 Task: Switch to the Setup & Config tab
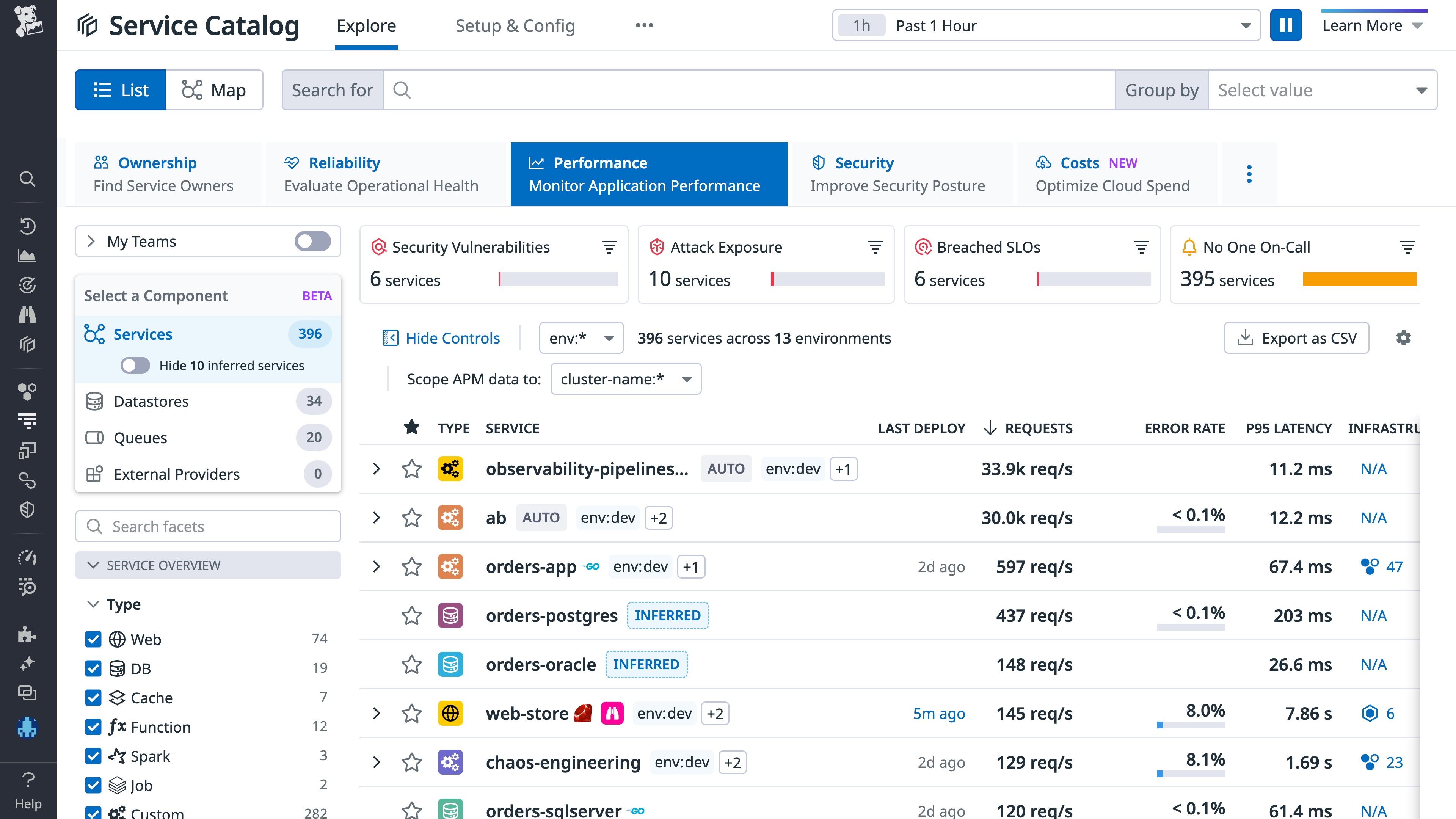(515, 25)
